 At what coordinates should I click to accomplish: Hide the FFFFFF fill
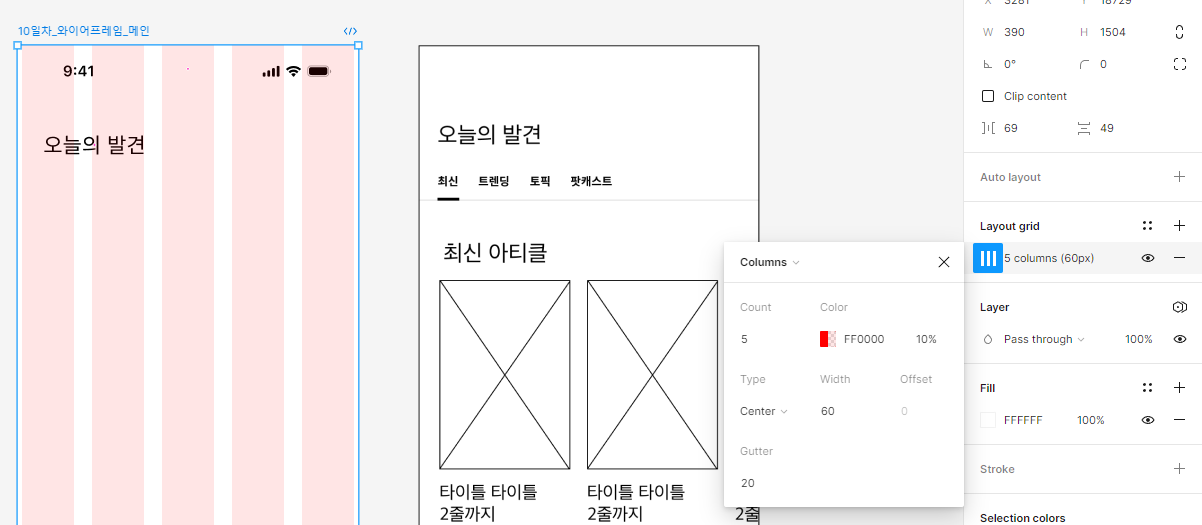[x=1148, y=420]
